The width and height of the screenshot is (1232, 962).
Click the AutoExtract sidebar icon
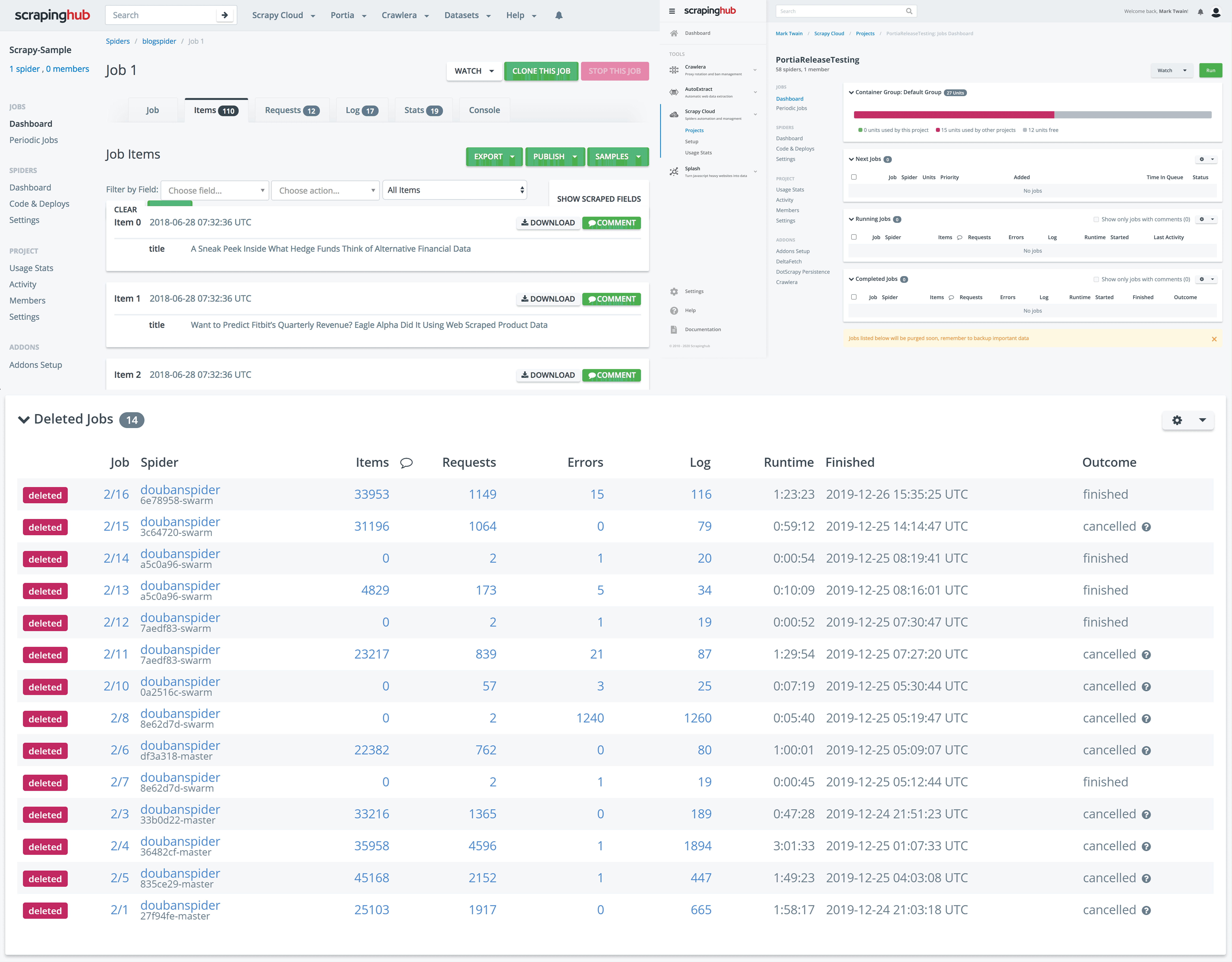[x=674, y=92]
